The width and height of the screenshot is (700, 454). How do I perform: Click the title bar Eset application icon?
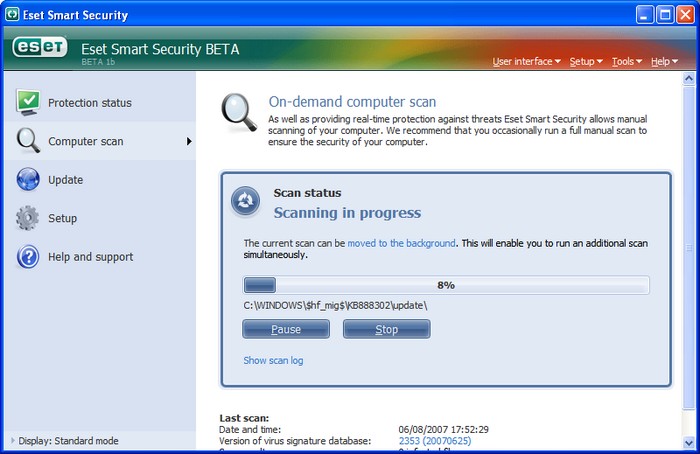point(12,15)
